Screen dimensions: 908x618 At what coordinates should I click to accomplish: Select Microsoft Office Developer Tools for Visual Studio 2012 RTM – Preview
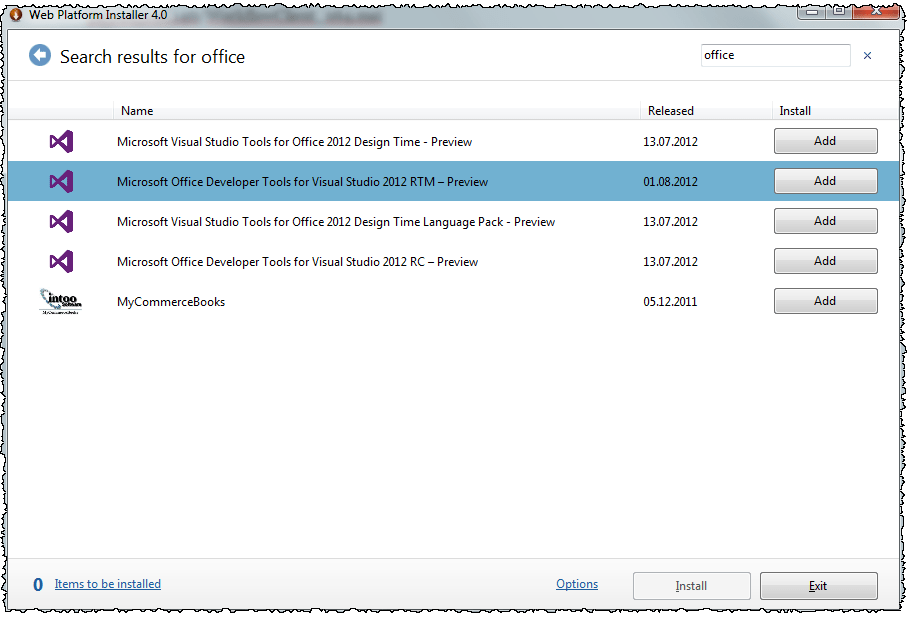point(302,182)
